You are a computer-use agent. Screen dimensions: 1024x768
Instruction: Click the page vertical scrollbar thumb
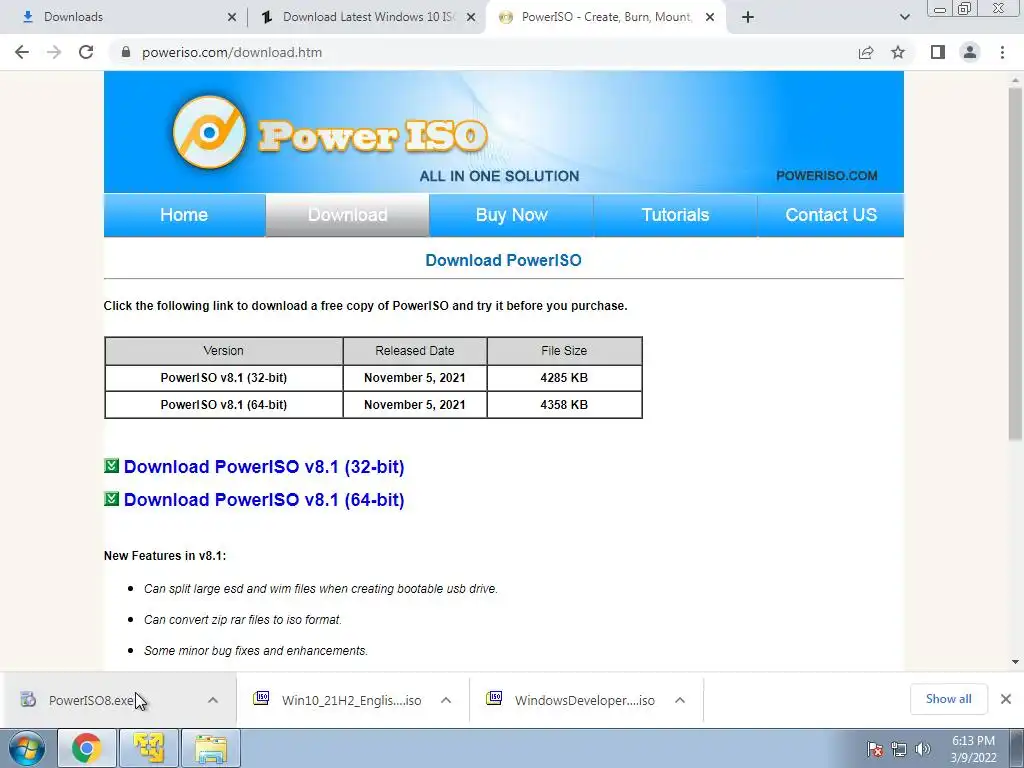[1015, 263]
